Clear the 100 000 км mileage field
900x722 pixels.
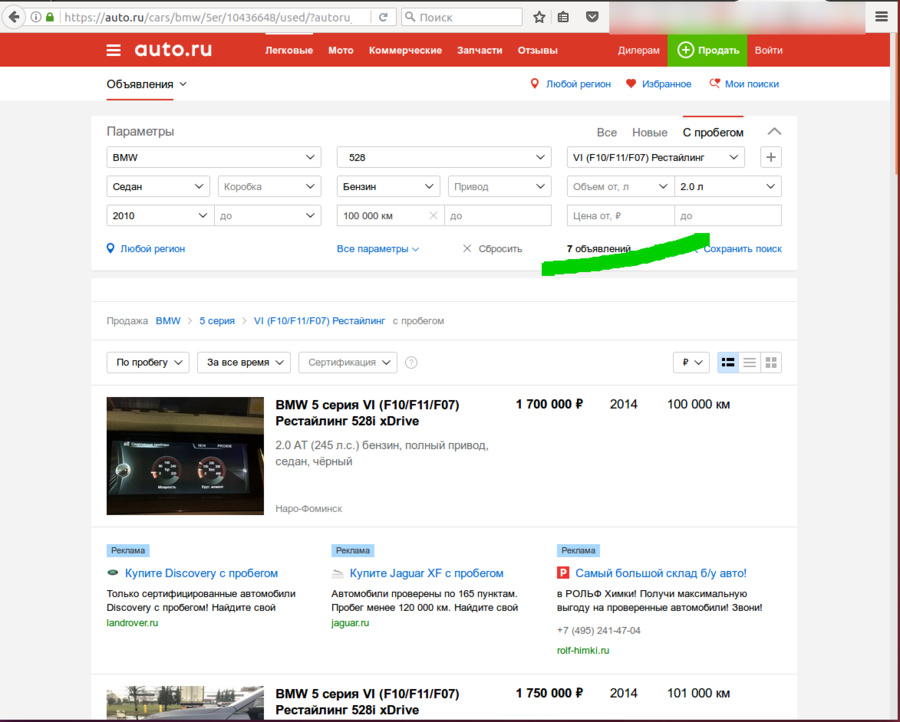pyautogui.click(x=433, y=216)
